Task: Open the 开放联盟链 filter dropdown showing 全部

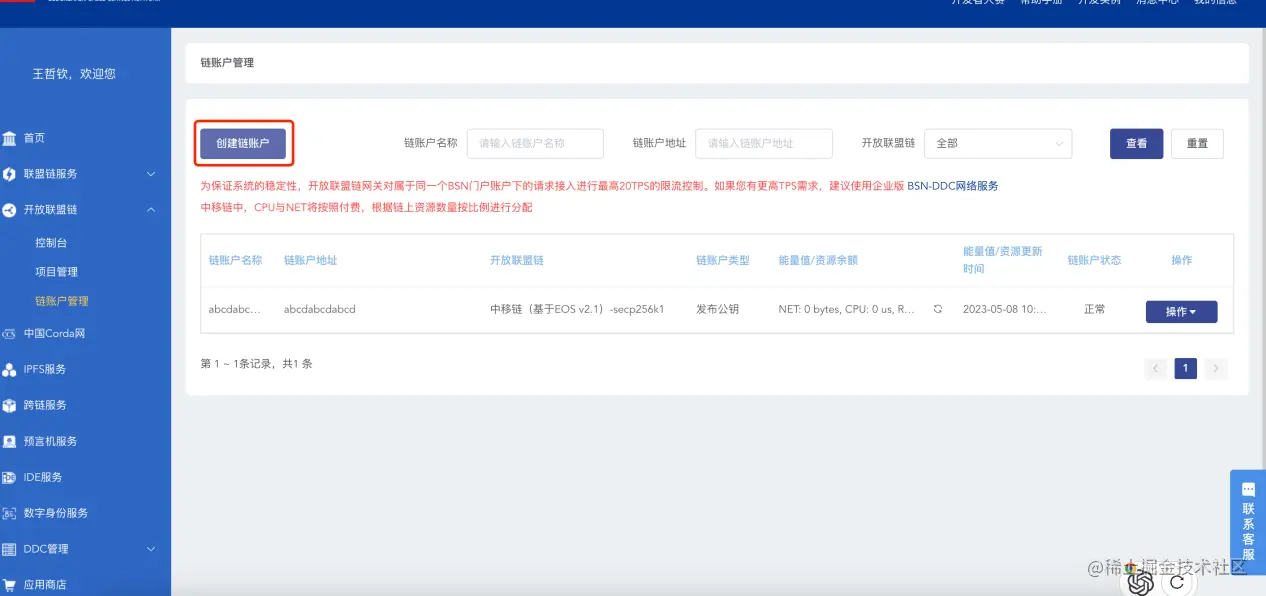Action: 998,143
